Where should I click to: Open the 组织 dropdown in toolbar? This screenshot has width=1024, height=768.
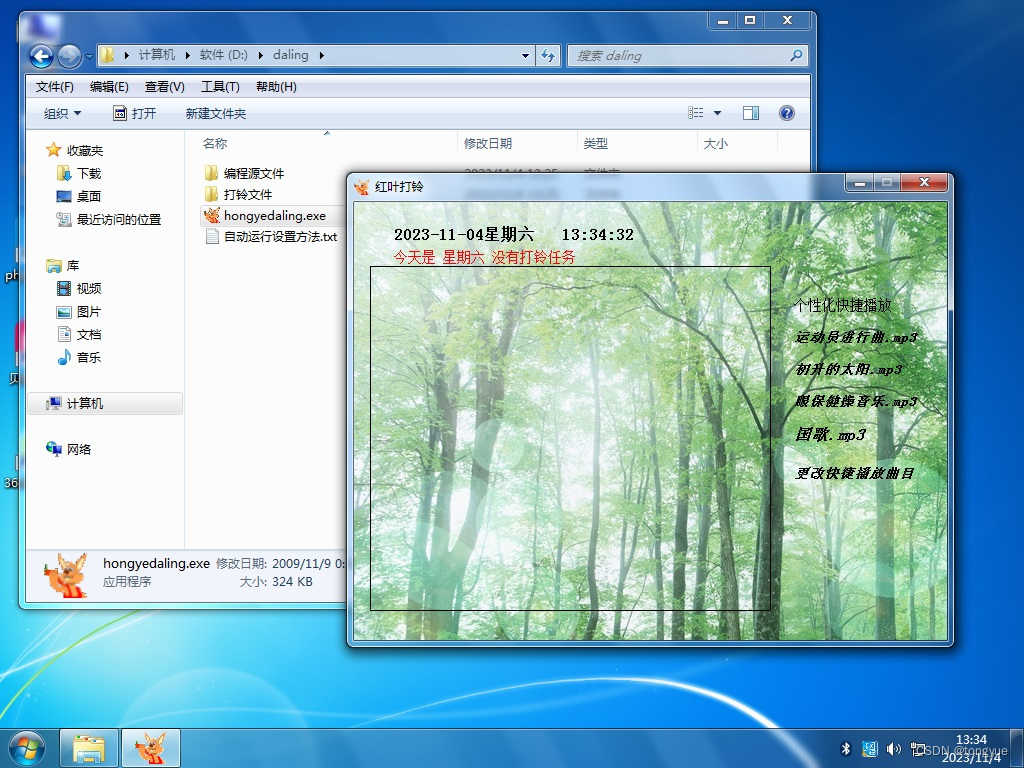(62, 114)
